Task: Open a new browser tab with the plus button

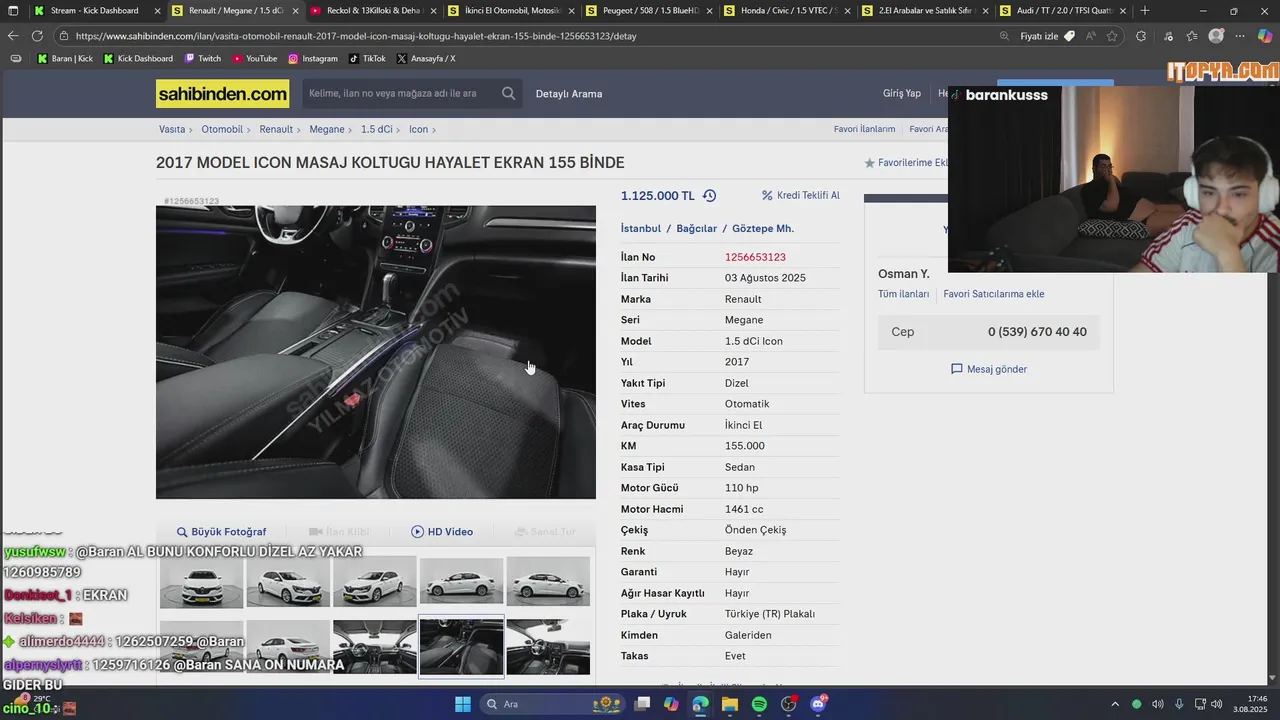Action: click(1145, 11)
